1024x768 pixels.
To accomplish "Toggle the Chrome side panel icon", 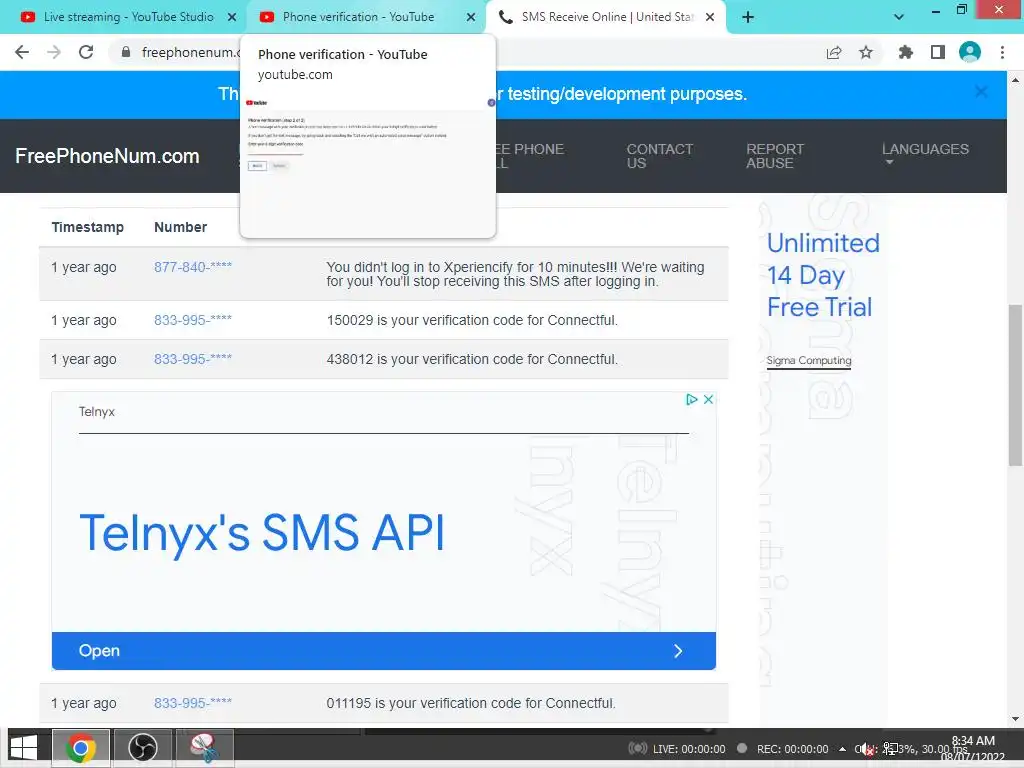I will [938, 52].
